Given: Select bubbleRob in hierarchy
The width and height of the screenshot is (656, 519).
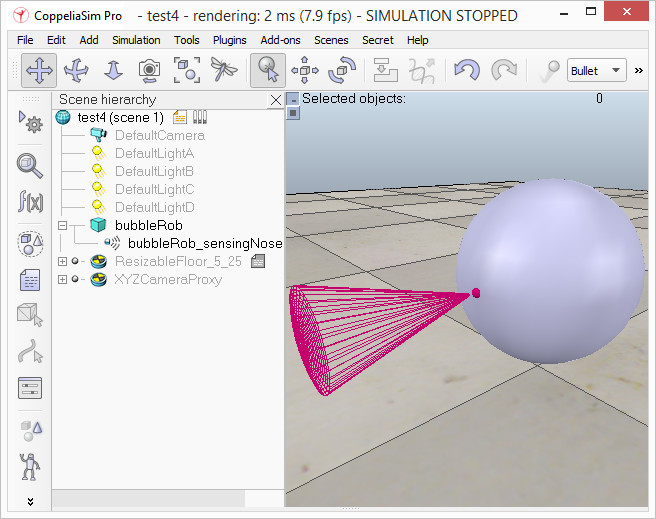Looking at the screenshot, I should coord(149,225).
